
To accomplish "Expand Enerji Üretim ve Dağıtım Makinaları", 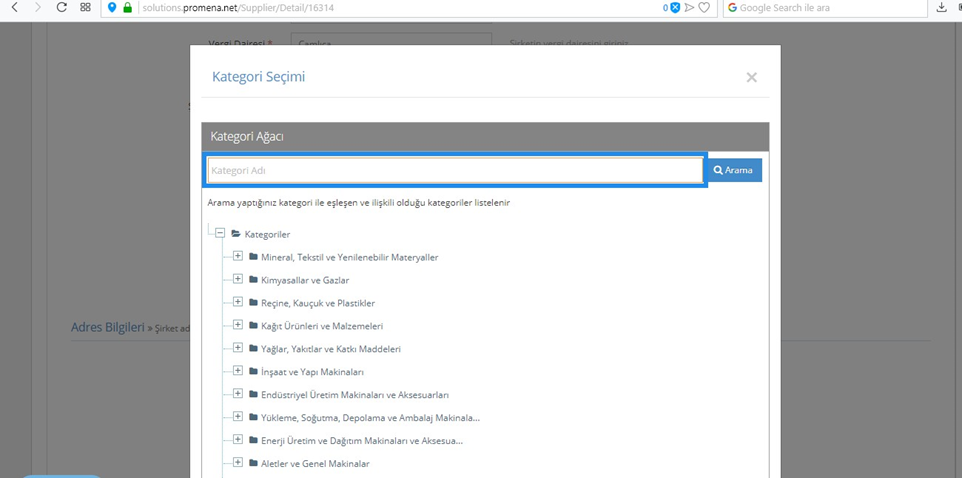I will tap(238, 439).
